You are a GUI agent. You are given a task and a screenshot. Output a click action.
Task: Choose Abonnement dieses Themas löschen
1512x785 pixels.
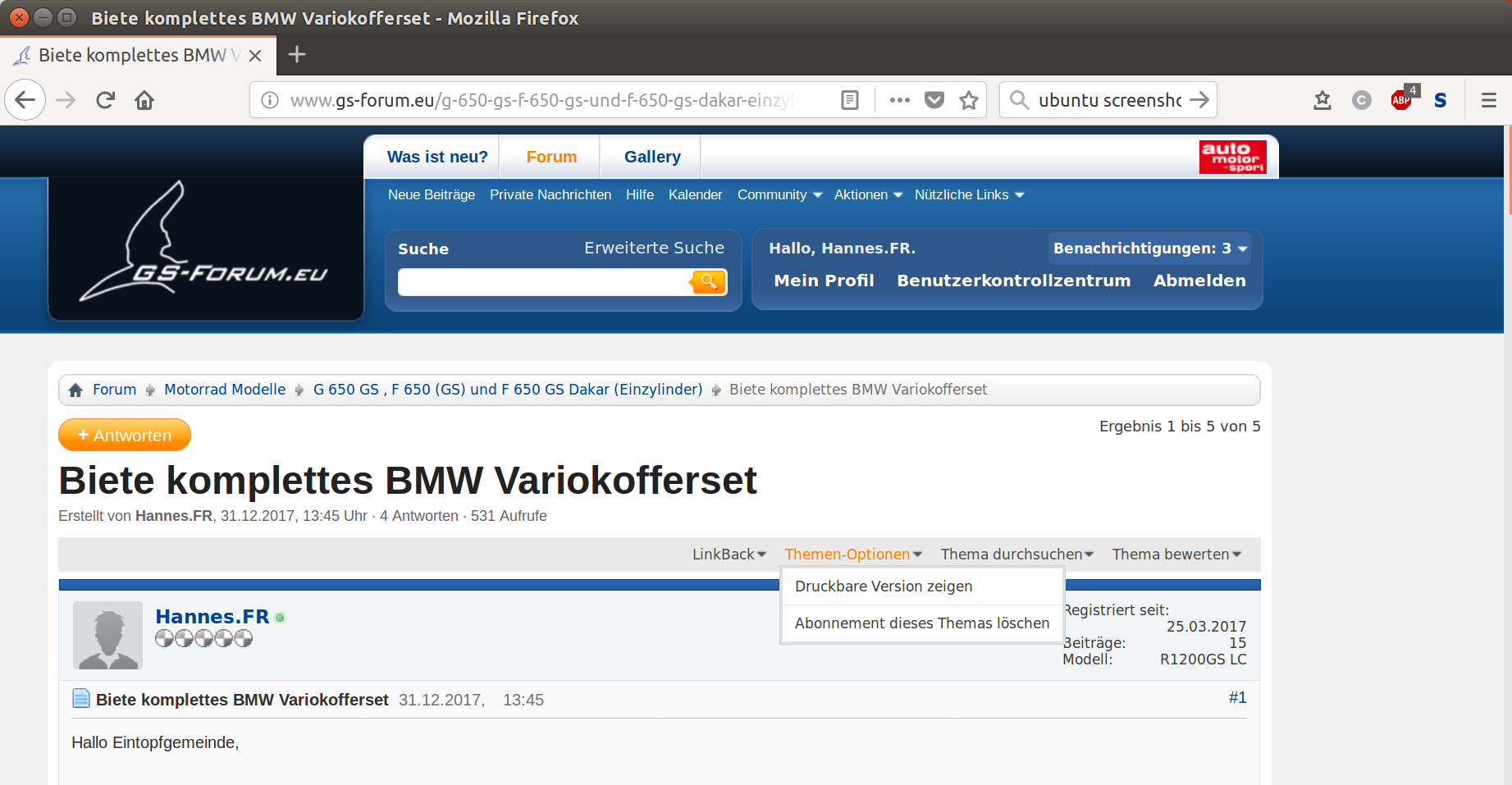point(921,623)
